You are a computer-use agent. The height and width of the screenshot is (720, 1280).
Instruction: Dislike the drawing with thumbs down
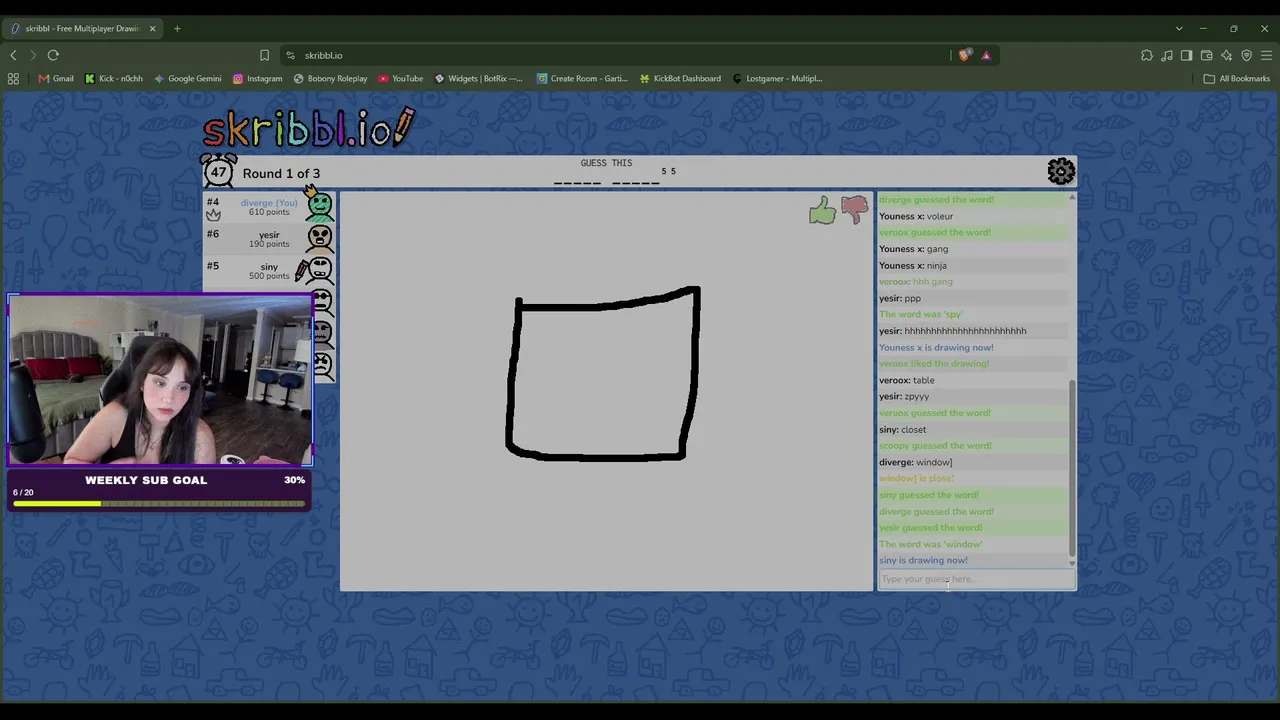pyautogui.click(x=855, y=210)
